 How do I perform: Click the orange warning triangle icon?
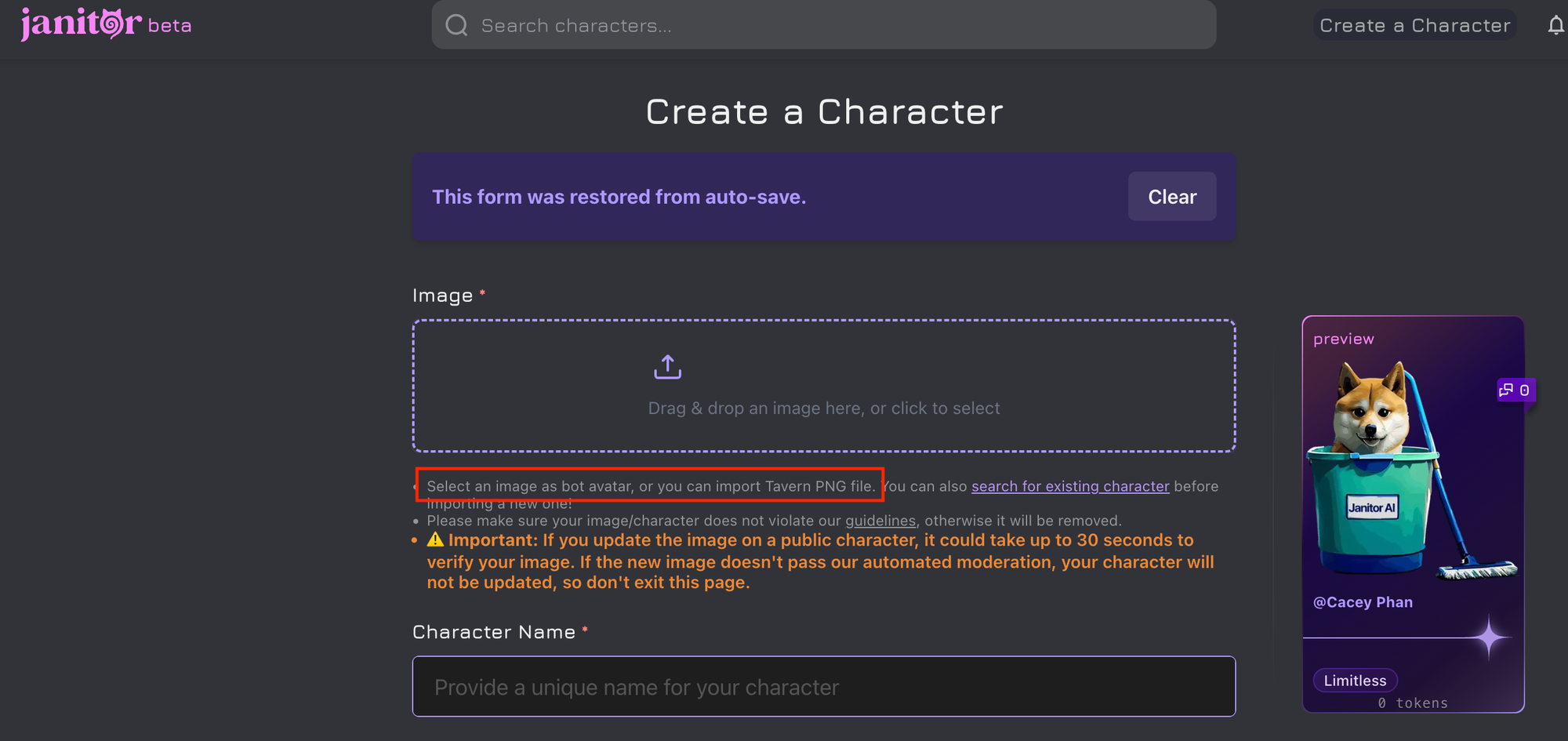tap(435, 540)
